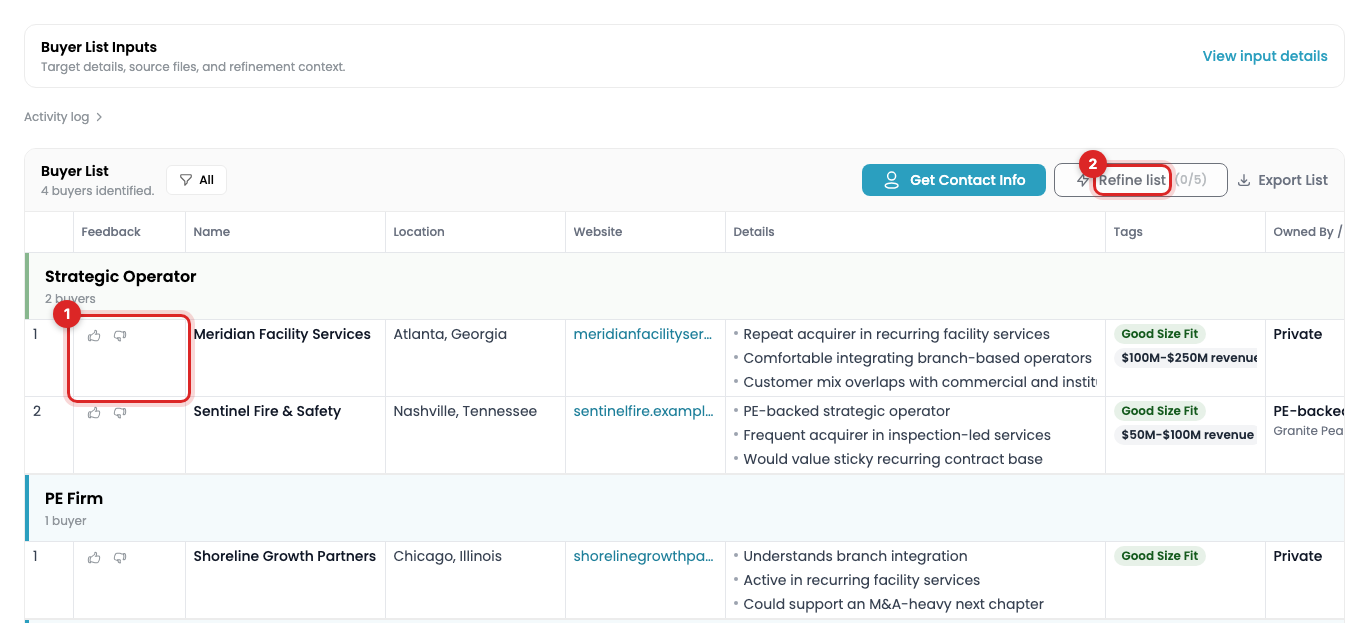Click Good Size Fit tag for Sentinel
Image resolution: width=1369 pixels, height=623 pixels.
click(1159, 411)
